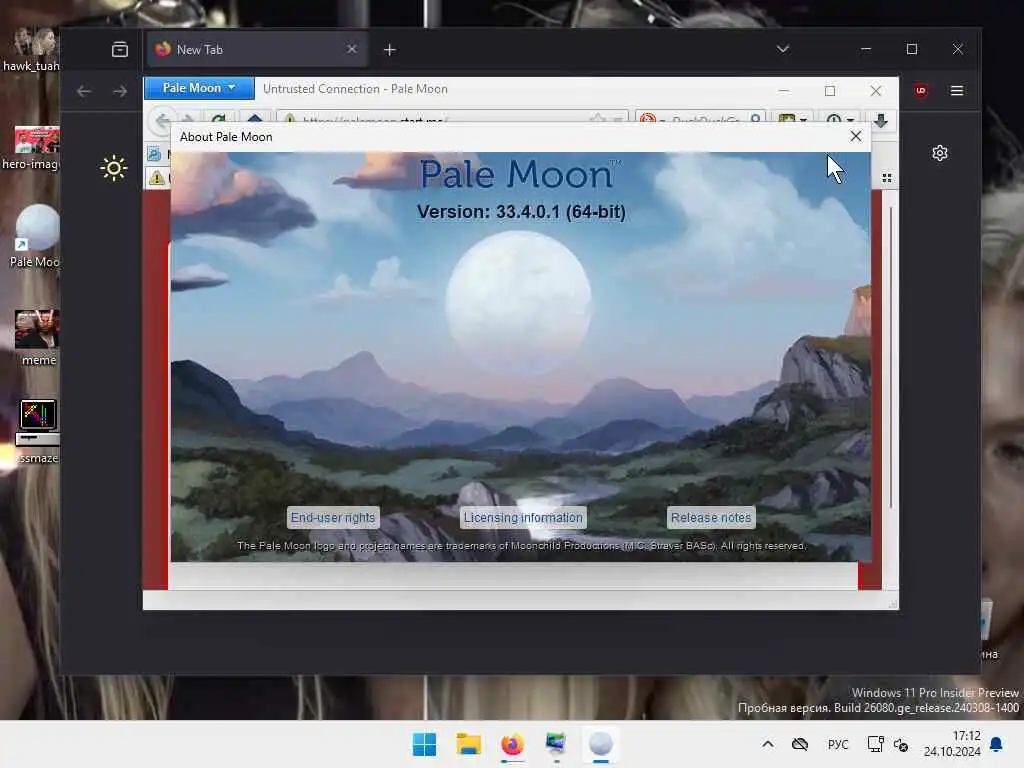Click Version: 33.4.0.1 (64-bit) text

point(521,212)
